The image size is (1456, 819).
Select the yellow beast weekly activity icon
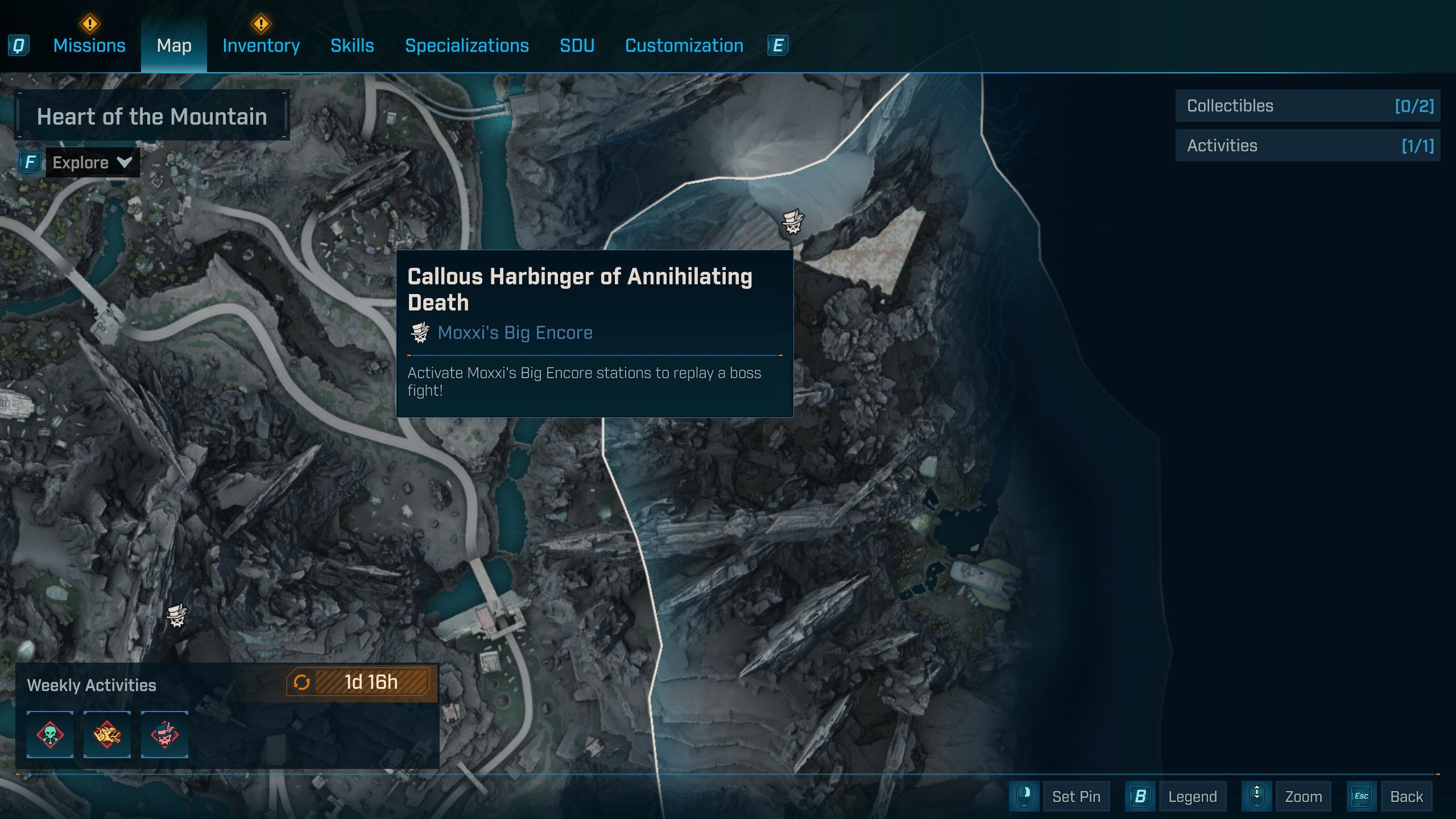point(107,734)
